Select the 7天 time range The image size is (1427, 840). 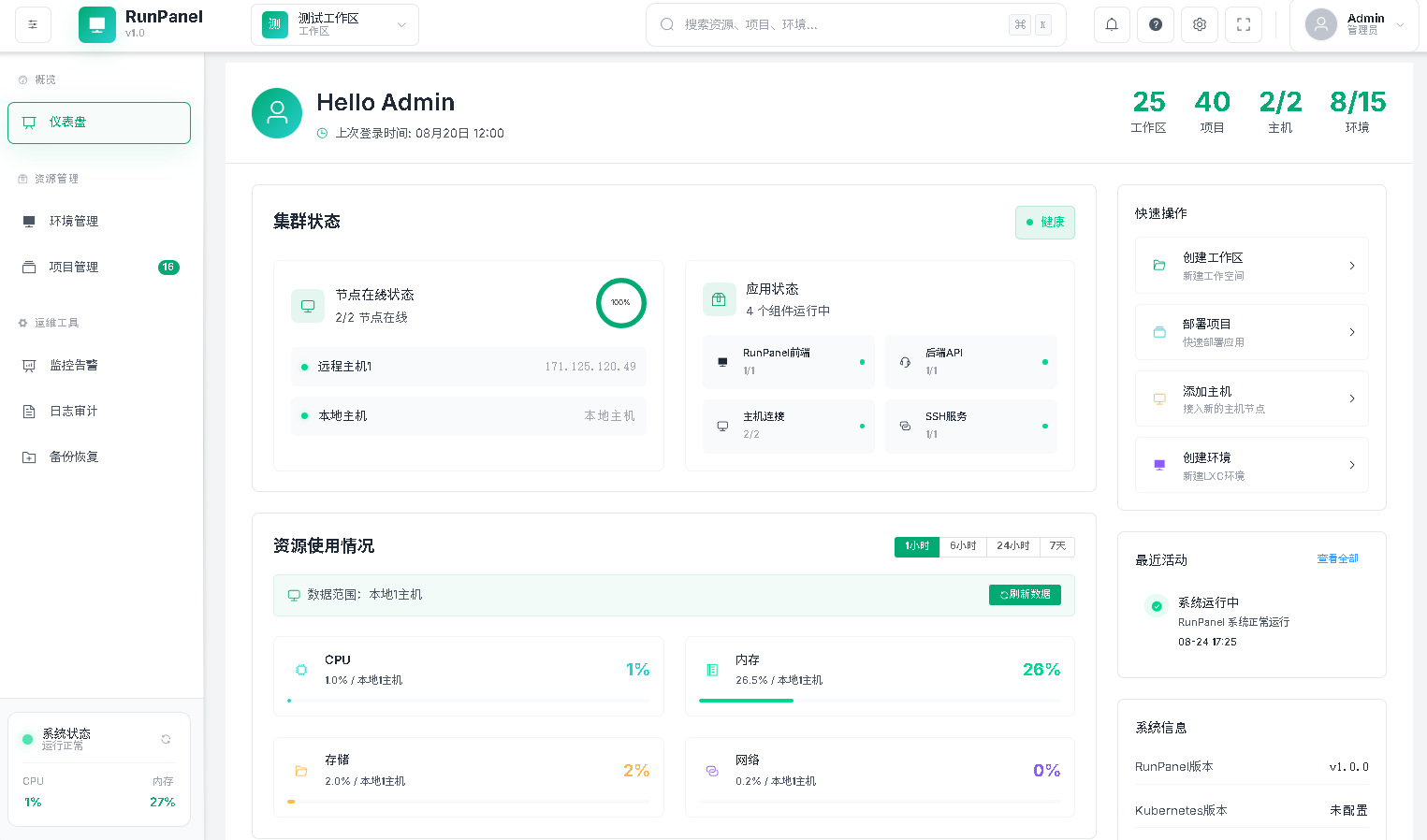click(x=1057, y=546)
